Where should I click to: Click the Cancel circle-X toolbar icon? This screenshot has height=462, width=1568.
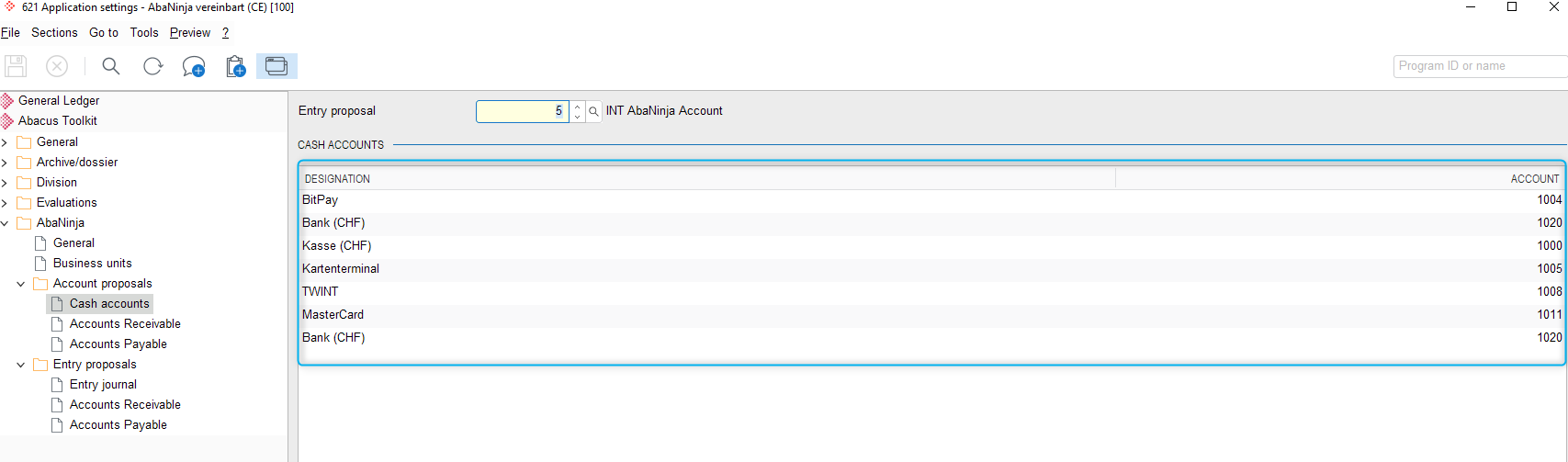pos(57,66)
